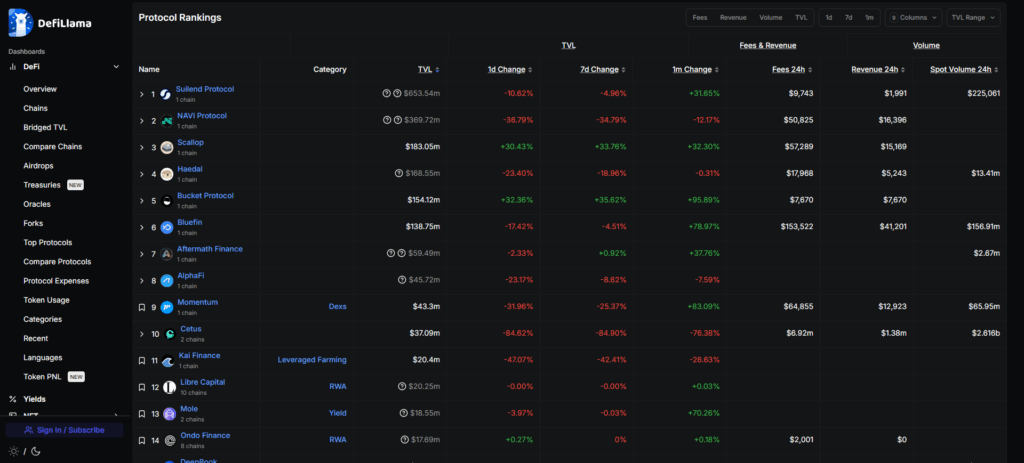Screen dimensions: 1024x463
Task: Click the Aftermath Finance logo icon
Action: pos(167,254)
